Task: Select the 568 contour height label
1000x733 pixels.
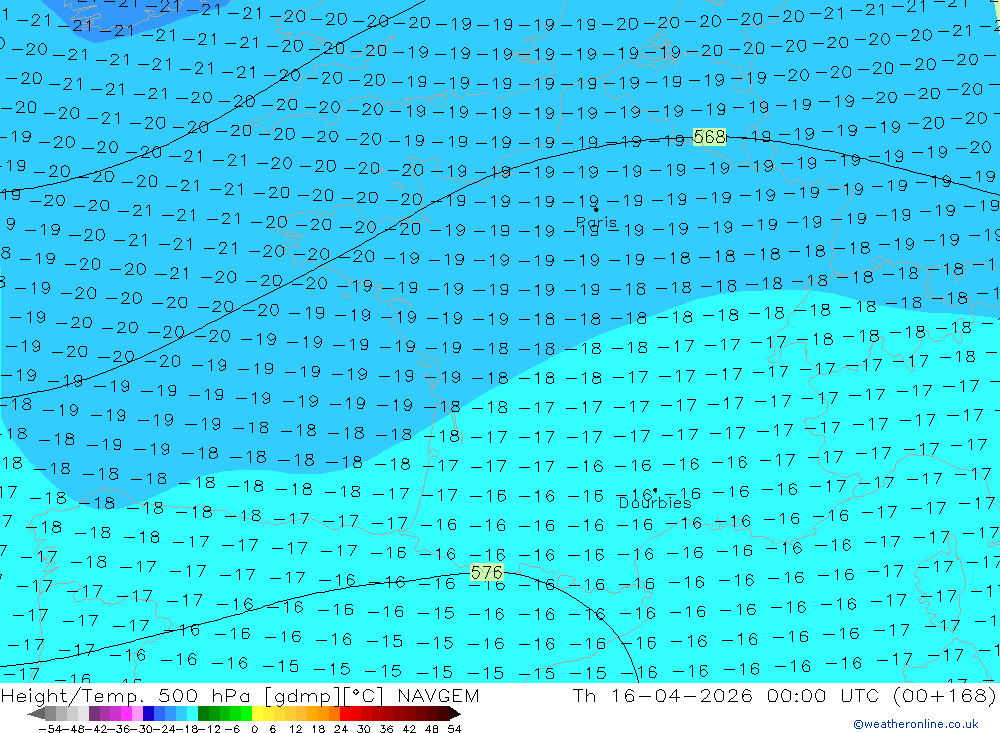Action: 709,137
